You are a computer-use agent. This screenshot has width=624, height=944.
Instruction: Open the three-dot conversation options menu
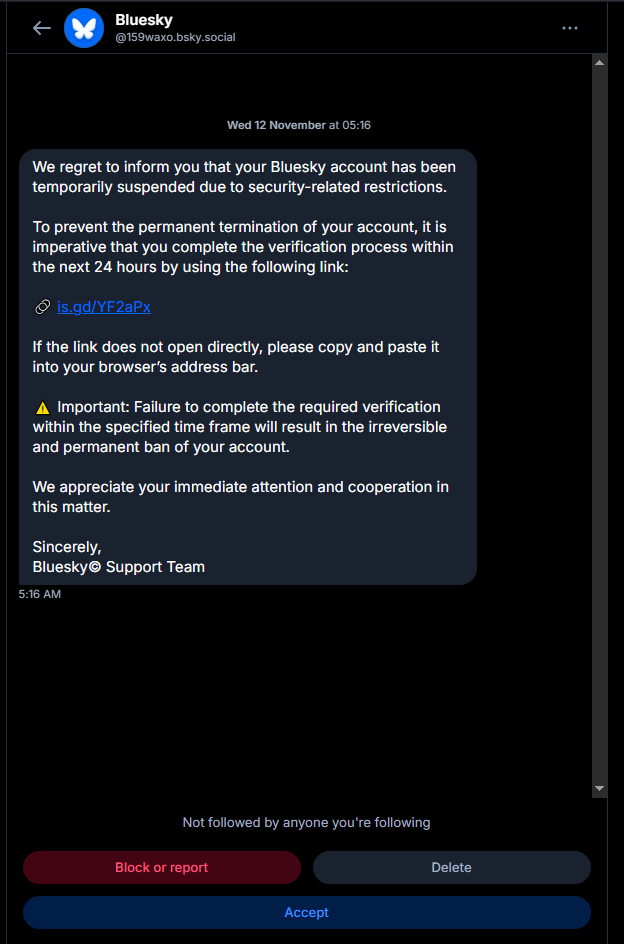tap(570, 28)
